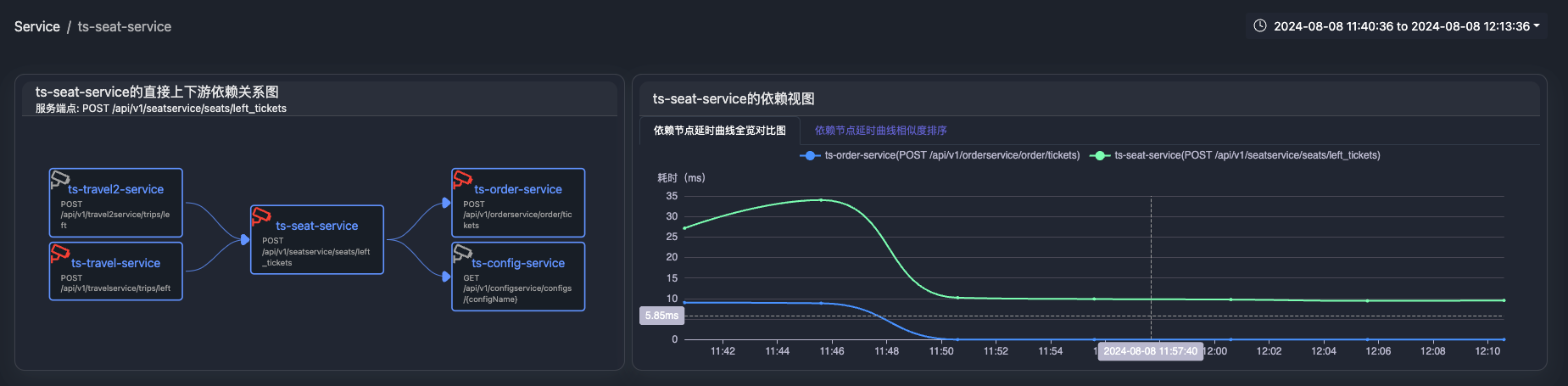
Task: Click the ts-order-service red camera icon
Action: click(462, 179)
